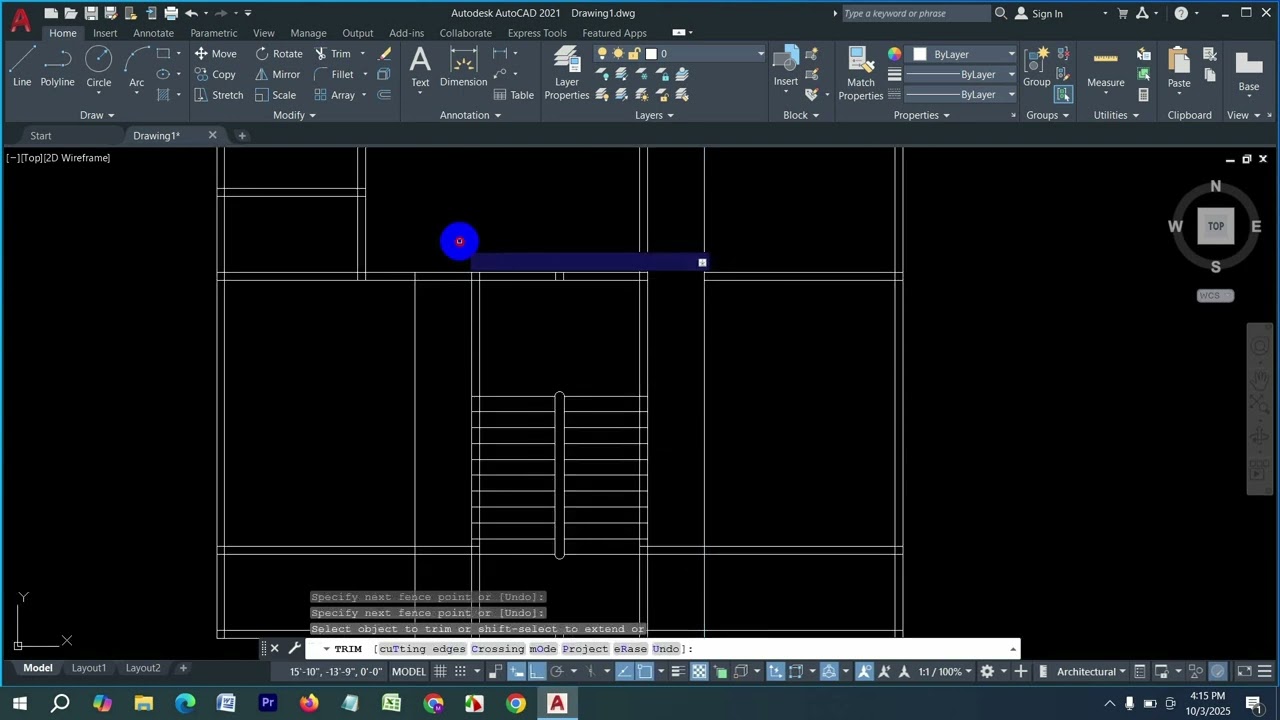Switch to Layout1 tab
The width and height of the screenshot is (1280, 720).
click(88, 668)
